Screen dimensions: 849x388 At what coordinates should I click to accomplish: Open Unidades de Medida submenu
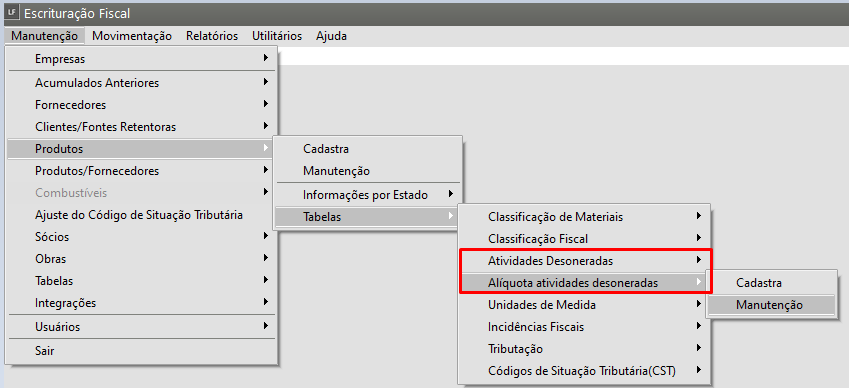tap(585, 305)
